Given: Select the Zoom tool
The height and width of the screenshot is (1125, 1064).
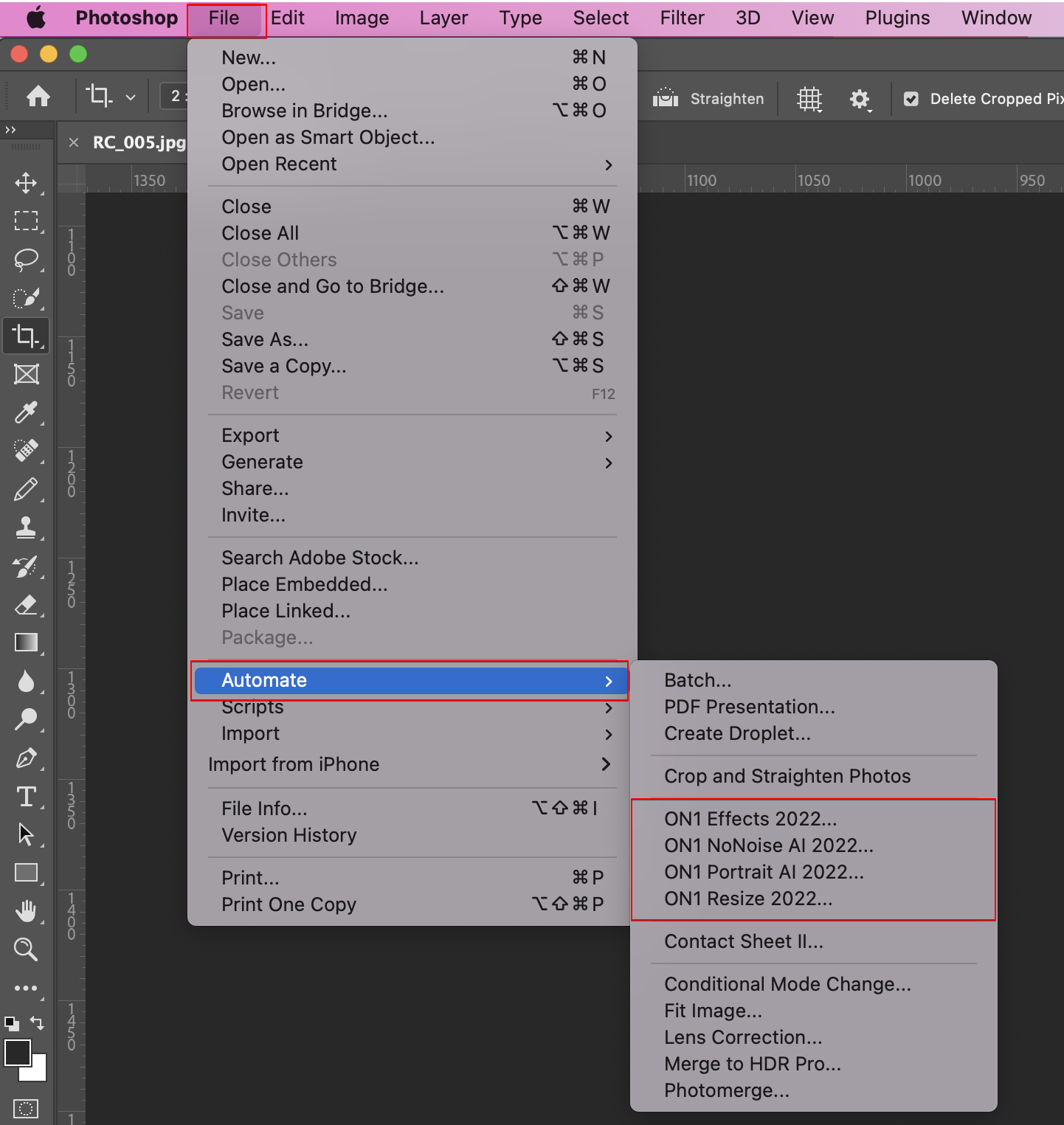Looking at the screenshot, I should 27,949.
